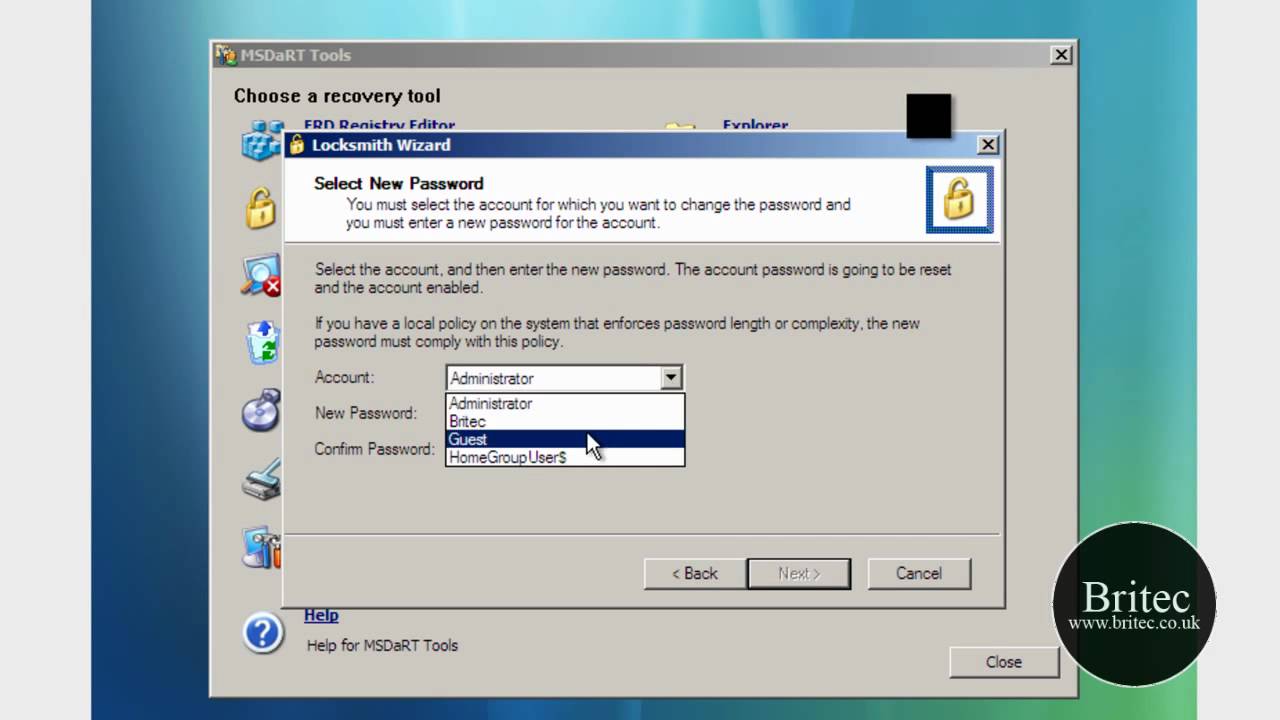Open the computer management tools icon

[x=262, y=548]
